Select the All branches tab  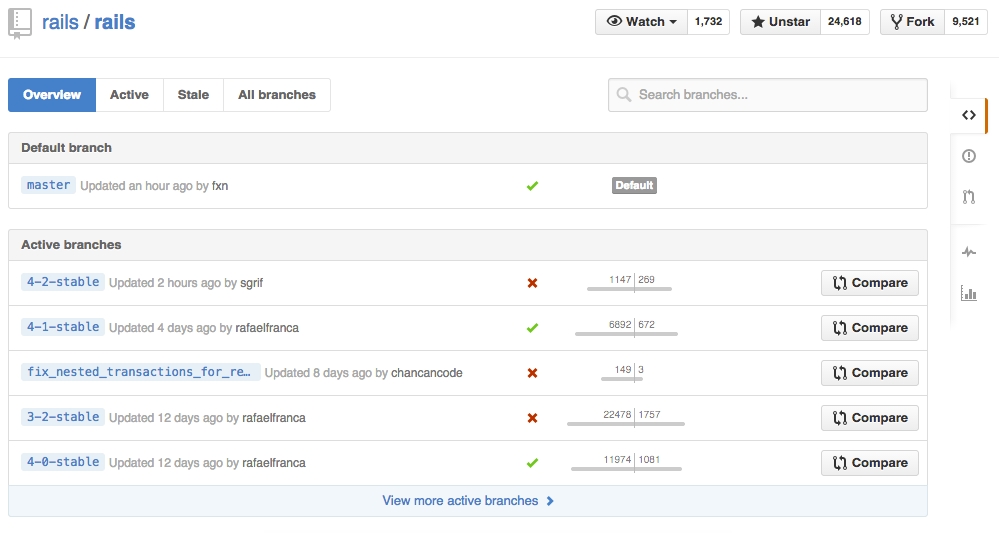[277, 95]
